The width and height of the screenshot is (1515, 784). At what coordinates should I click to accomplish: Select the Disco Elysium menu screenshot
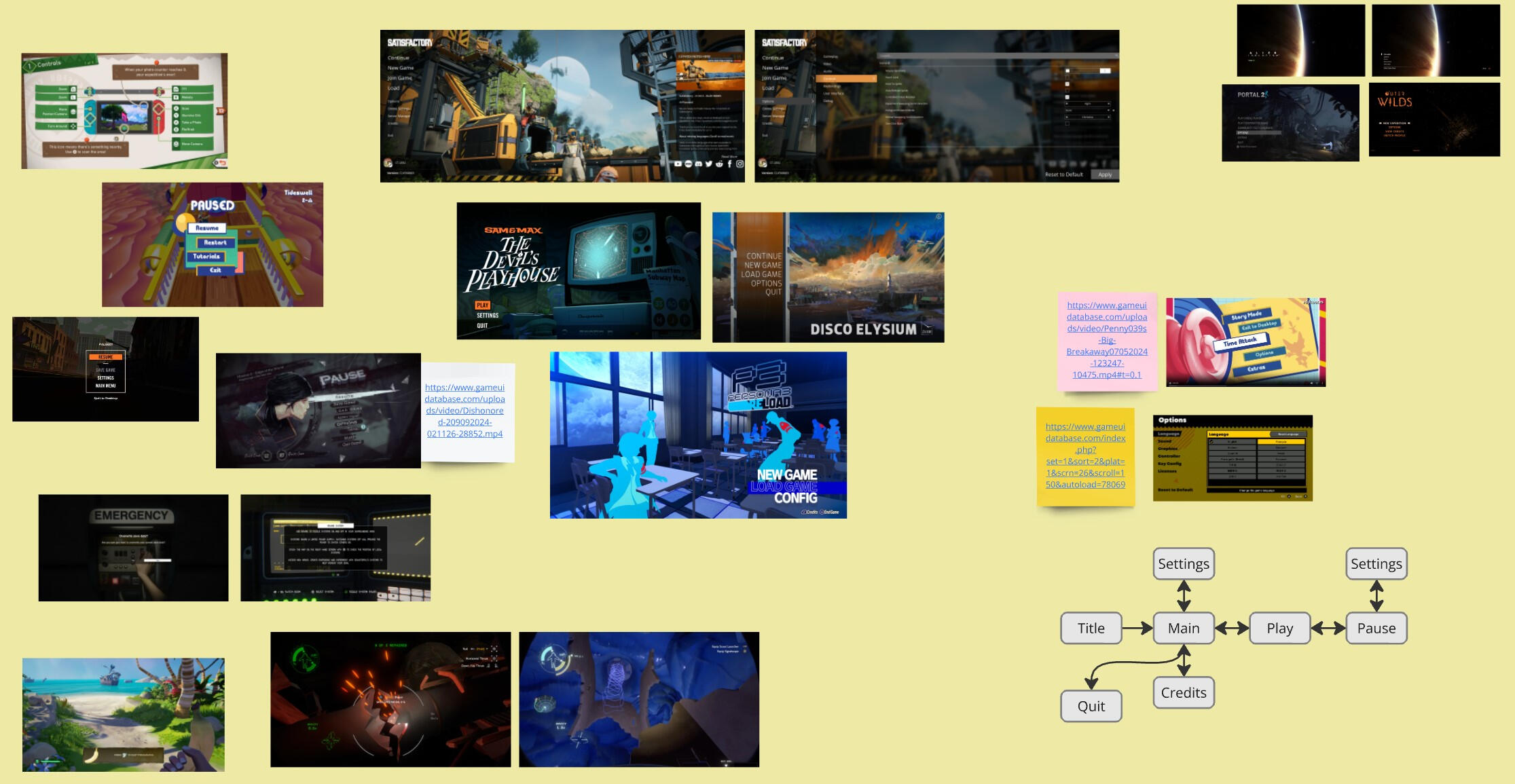coord(828,277)
